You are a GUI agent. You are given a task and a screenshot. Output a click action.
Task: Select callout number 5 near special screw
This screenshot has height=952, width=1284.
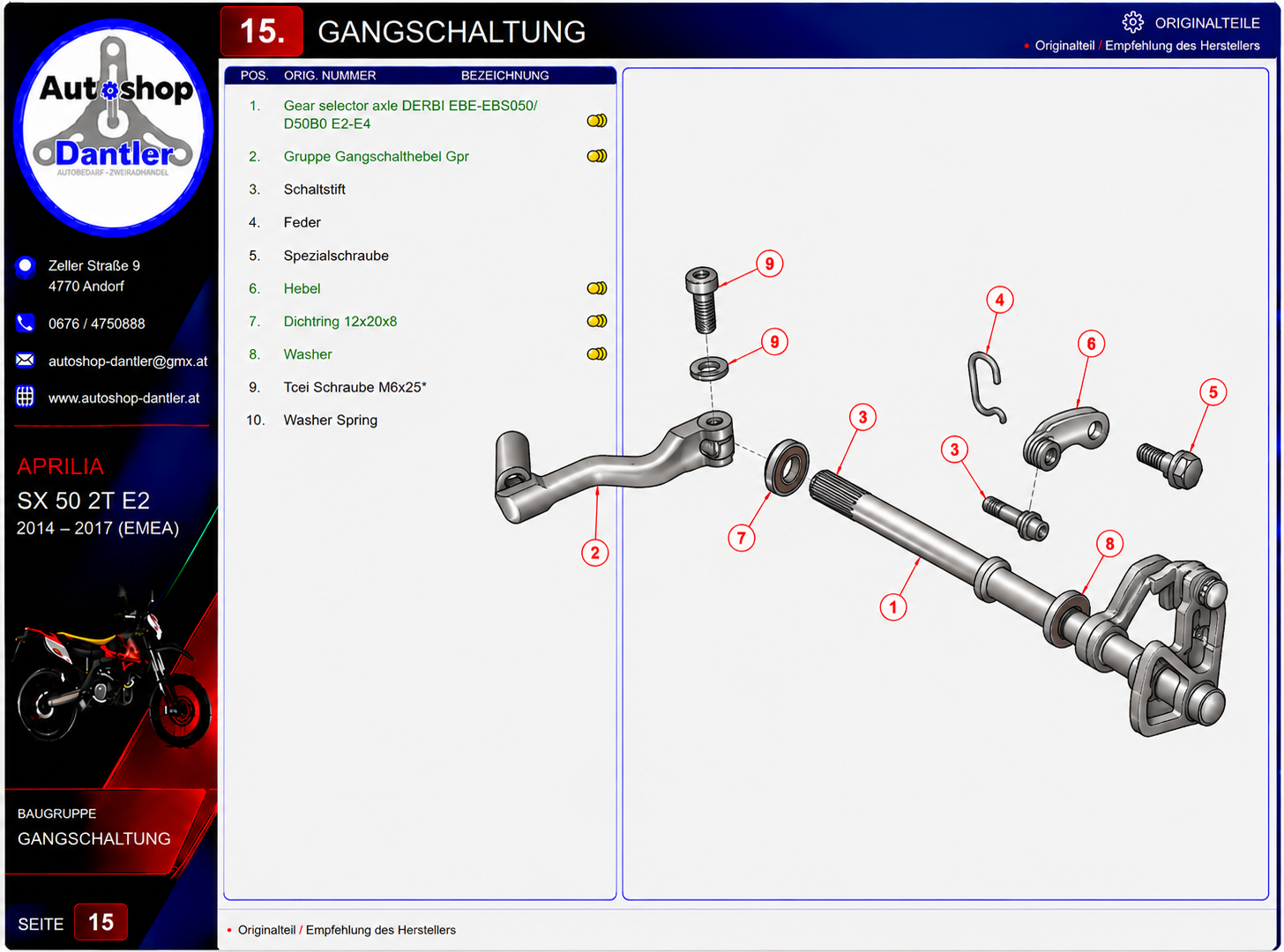click(1213, 392)
